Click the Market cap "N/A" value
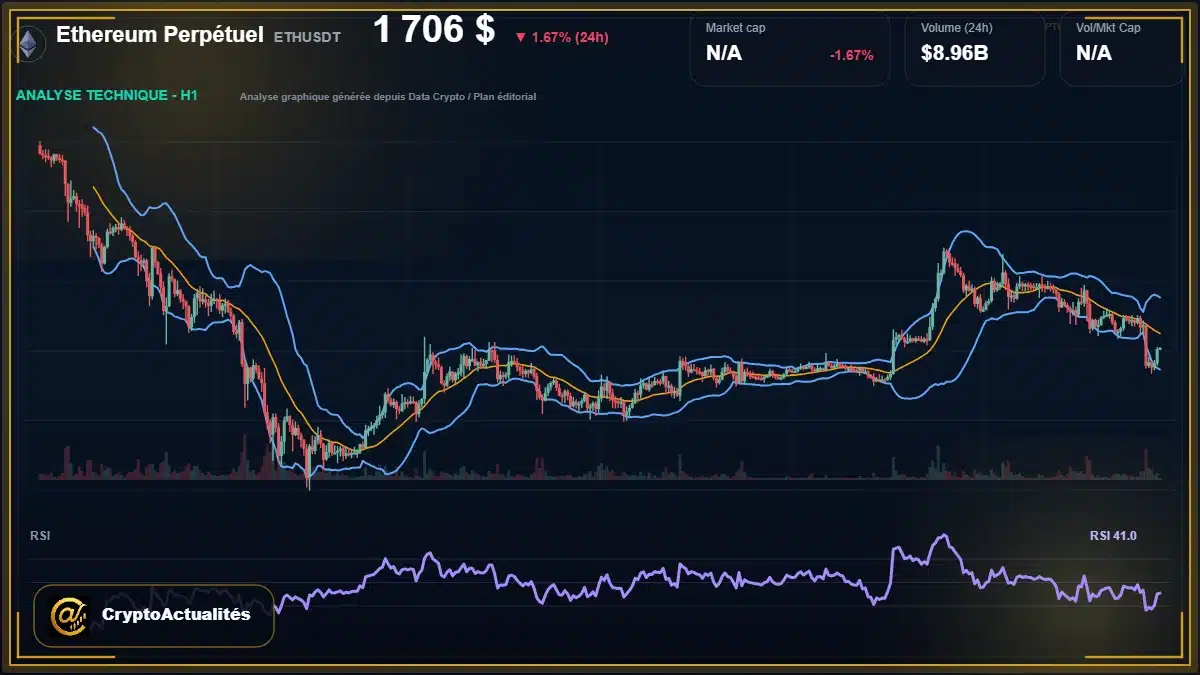The image size is (1200, 675). [x=724, y=54]
